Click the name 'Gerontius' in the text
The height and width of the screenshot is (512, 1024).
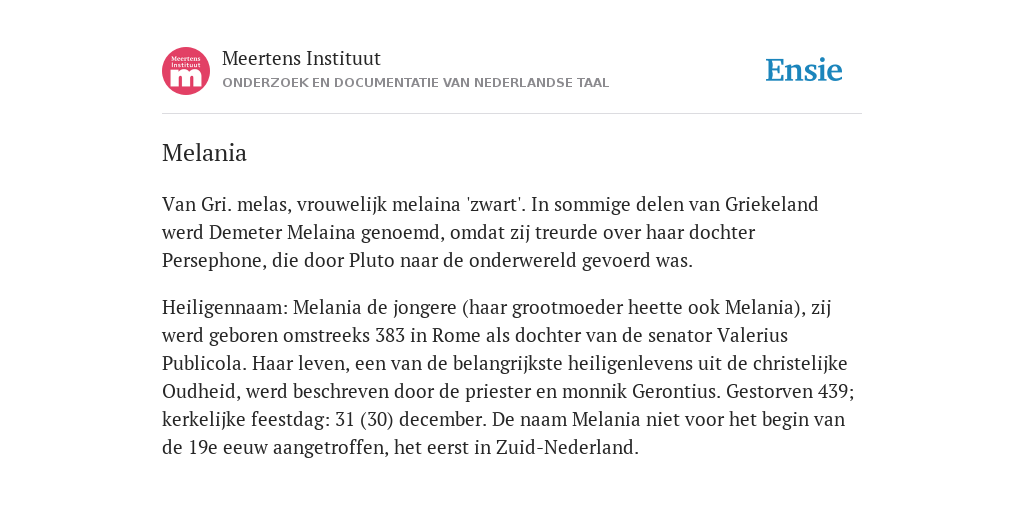click(676, 391)
